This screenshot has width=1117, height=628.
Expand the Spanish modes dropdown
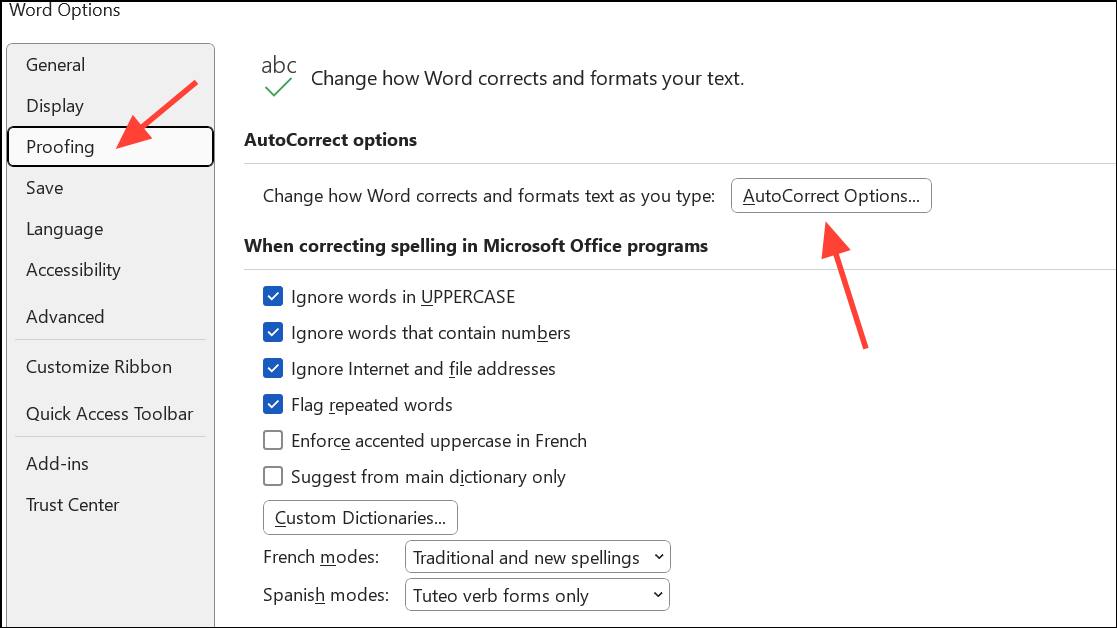(538, 595)
